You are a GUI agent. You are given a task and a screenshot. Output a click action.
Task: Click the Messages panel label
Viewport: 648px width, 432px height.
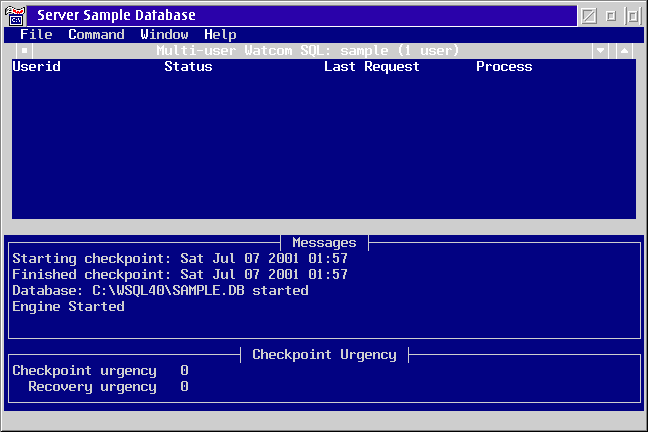click(x=324, y=243)
